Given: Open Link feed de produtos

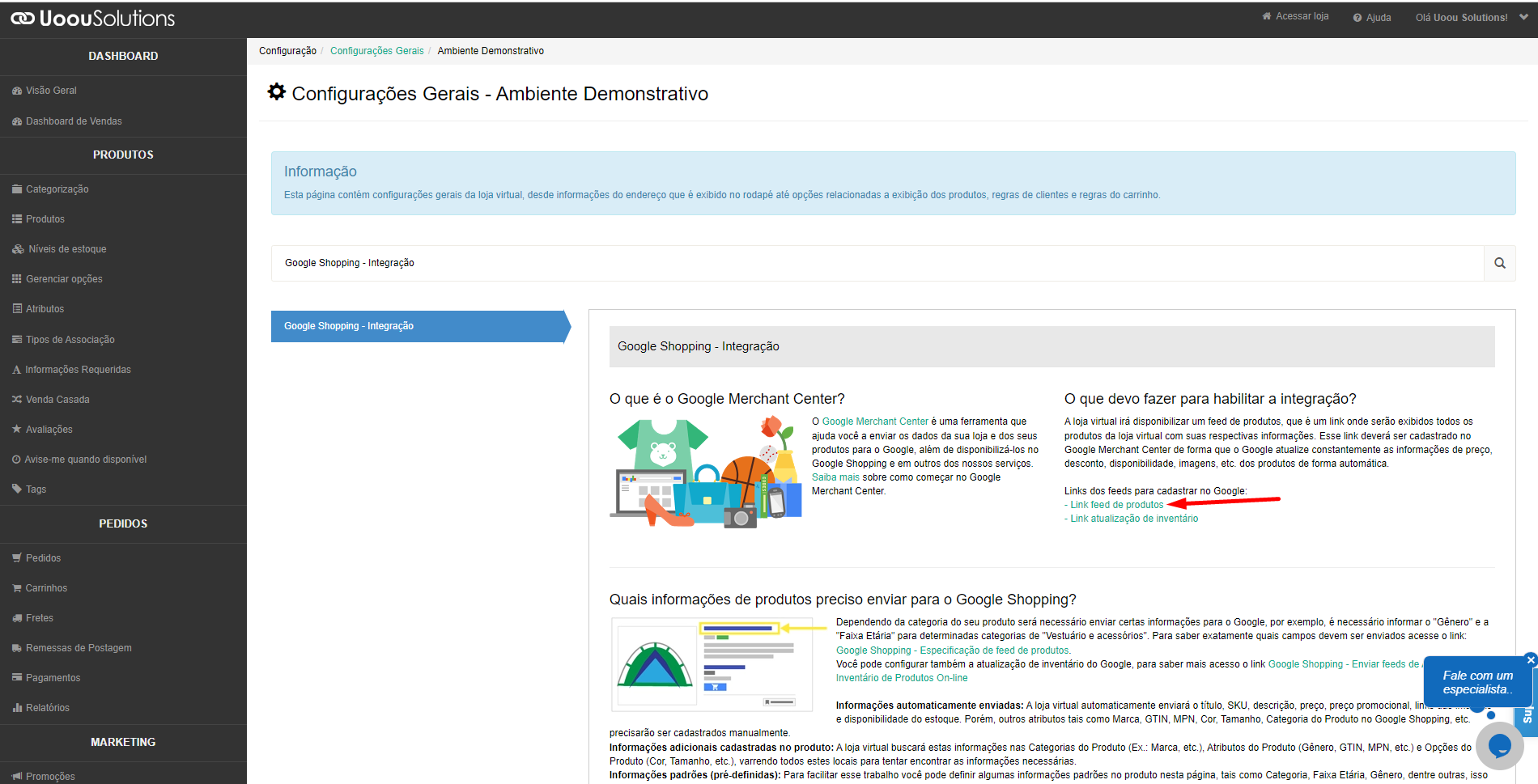Looking at the screenshot, I should [1116, 505].
